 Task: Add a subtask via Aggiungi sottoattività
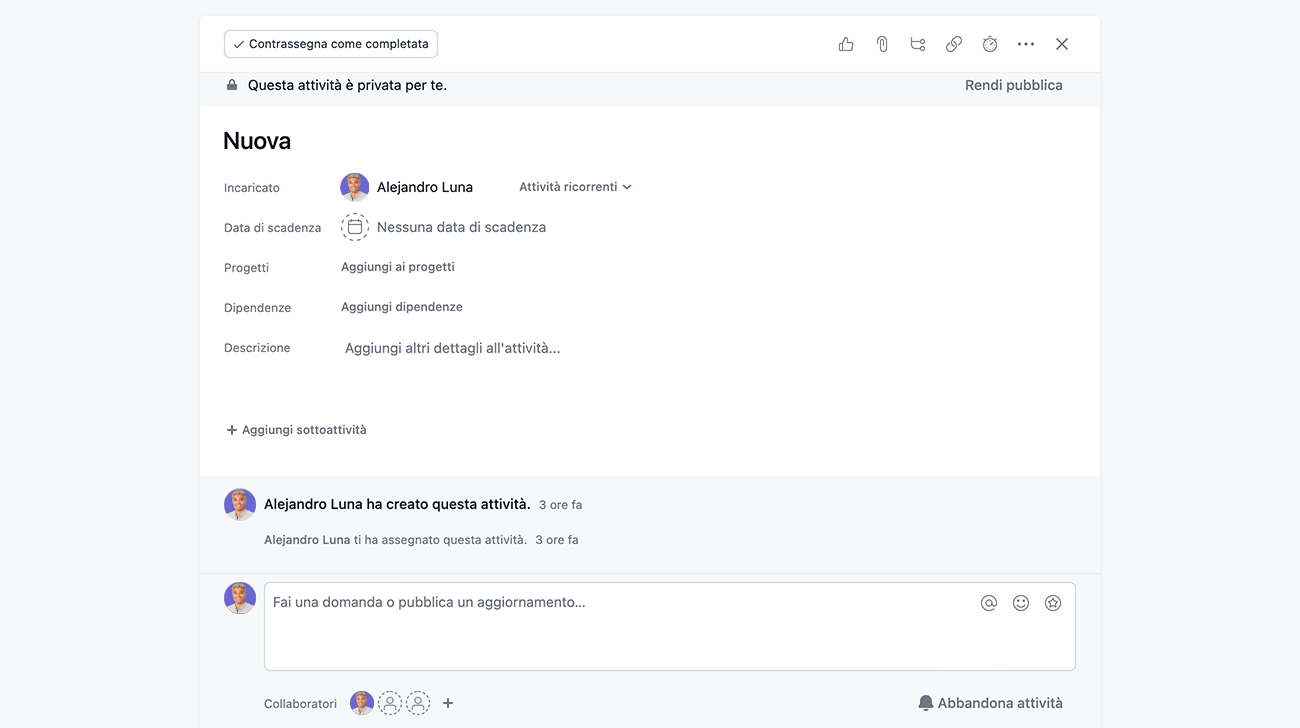click(296, 430)
